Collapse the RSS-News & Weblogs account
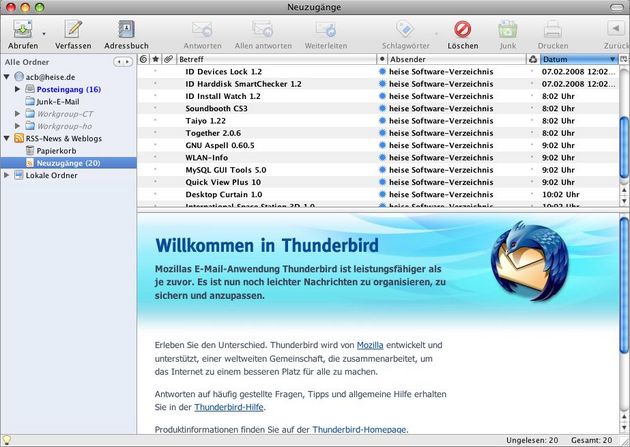This screenshot has width=630, height=447. coord(7,138)
